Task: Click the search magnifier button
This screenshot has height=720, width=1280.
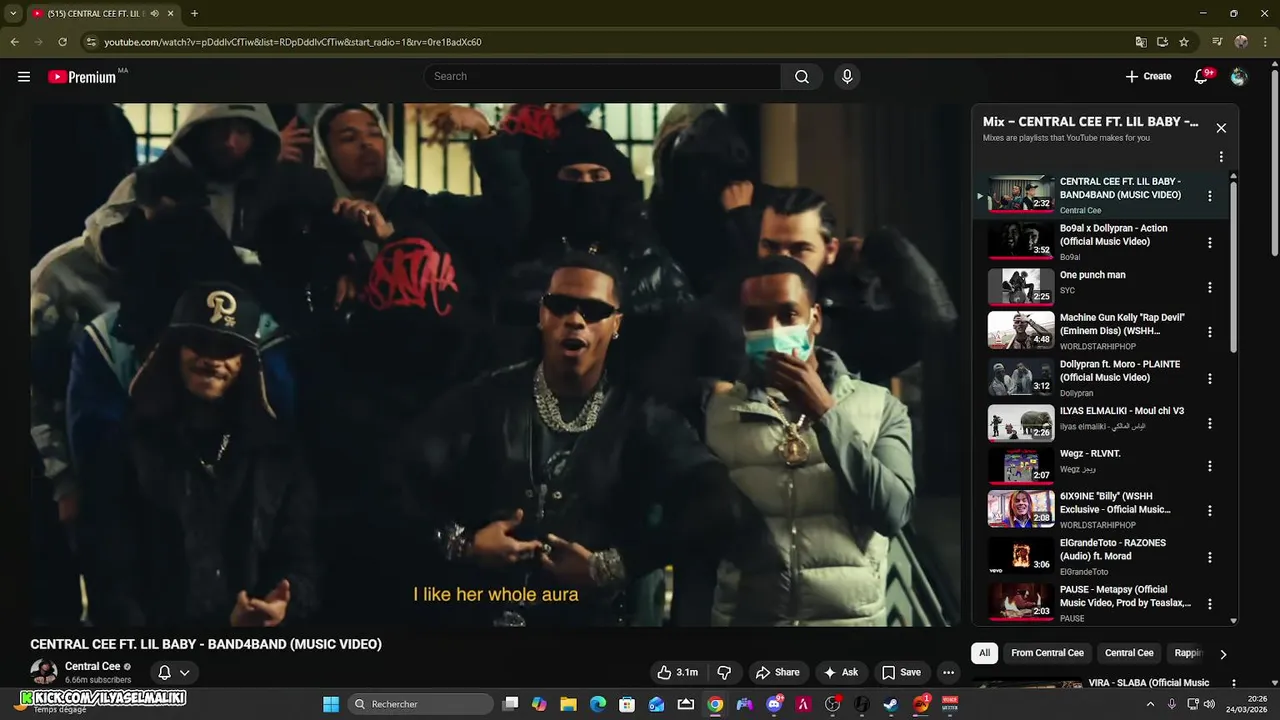Action: 802,77
